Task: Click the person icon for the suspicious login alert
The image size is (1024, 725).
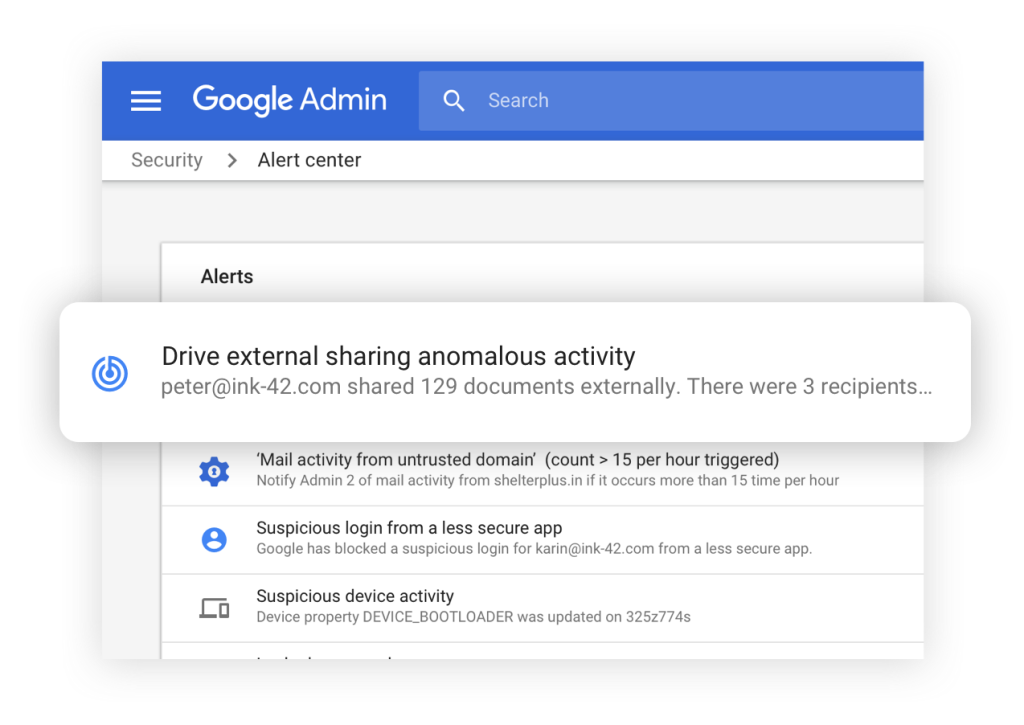Action: coord(213,539)
